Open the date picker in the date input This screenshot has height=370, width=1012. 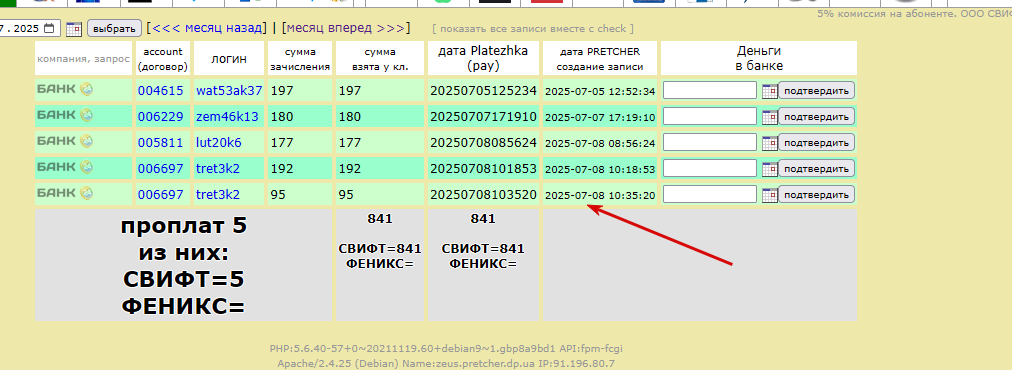(x=50, y=28)
